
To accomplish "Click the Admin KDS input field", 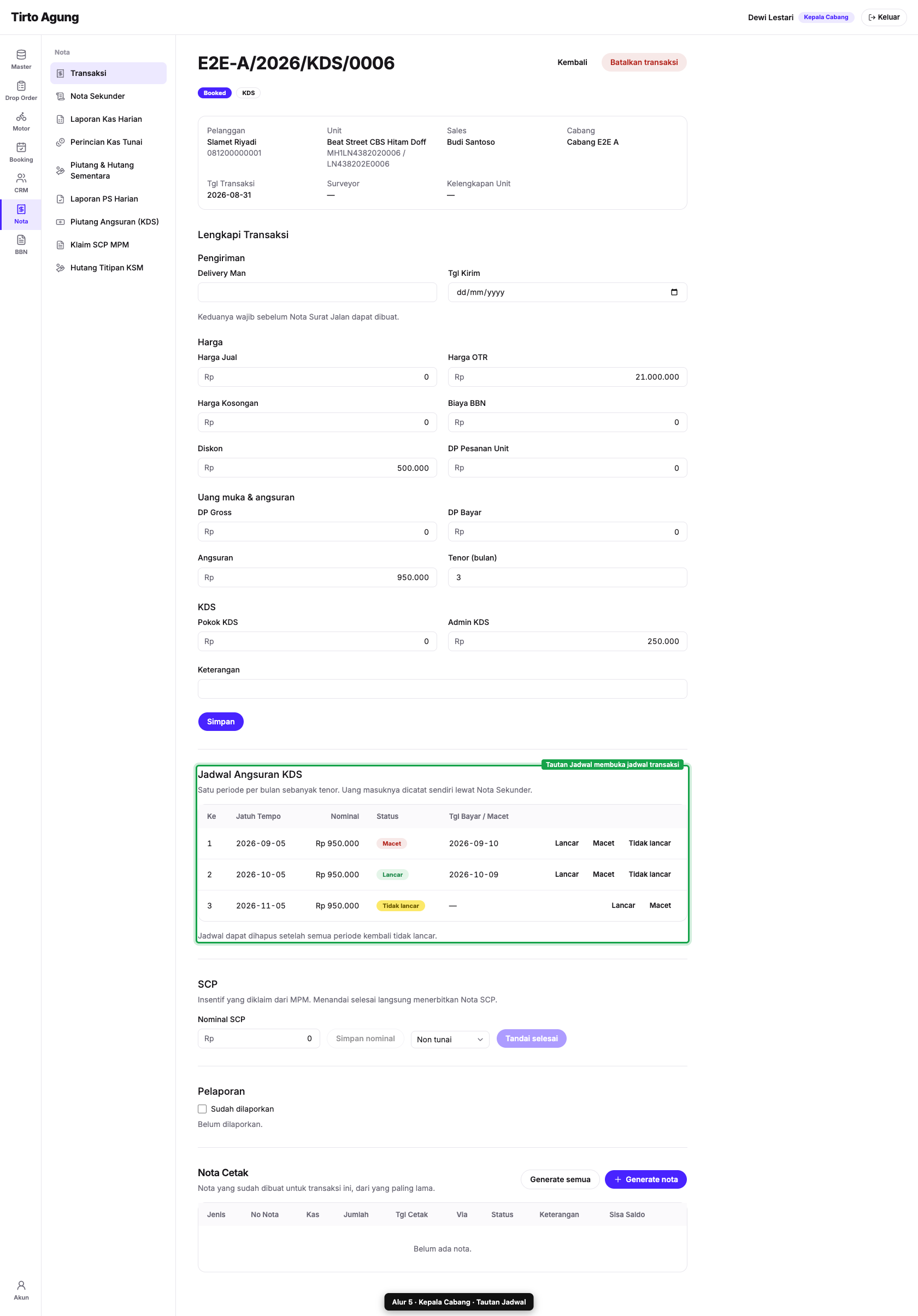I will point(567,641).
